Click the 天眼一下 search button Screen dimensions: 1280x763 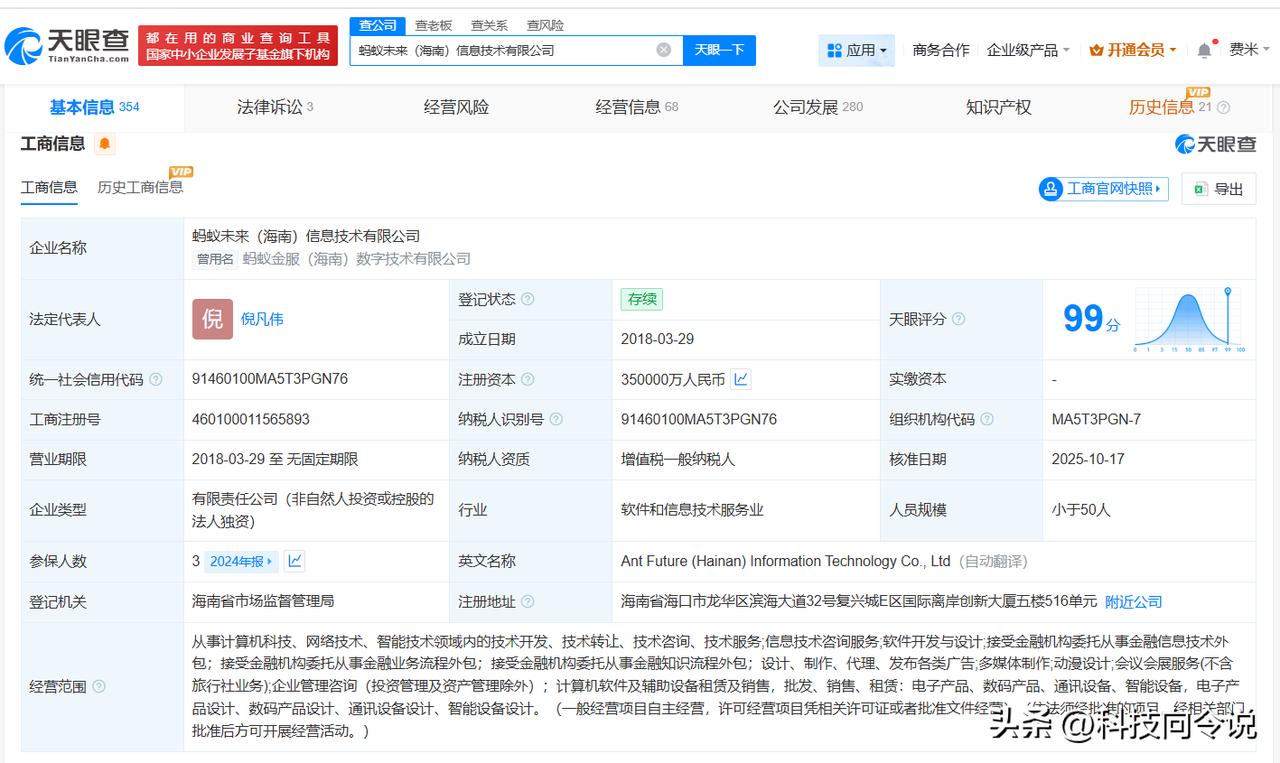[x=719, y=50]
